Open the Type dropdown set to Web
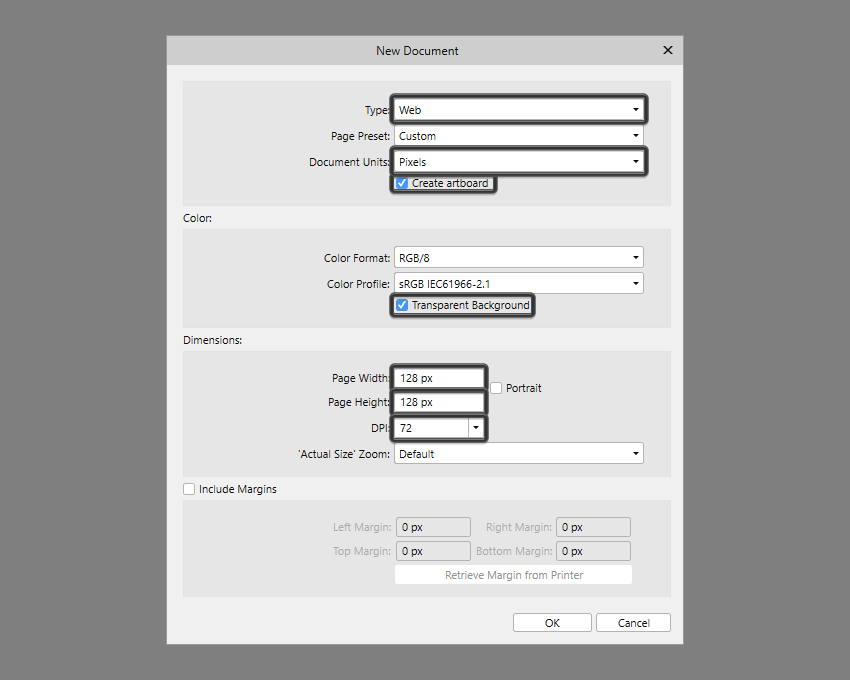 pyautogui.click(x=518, y=110)
